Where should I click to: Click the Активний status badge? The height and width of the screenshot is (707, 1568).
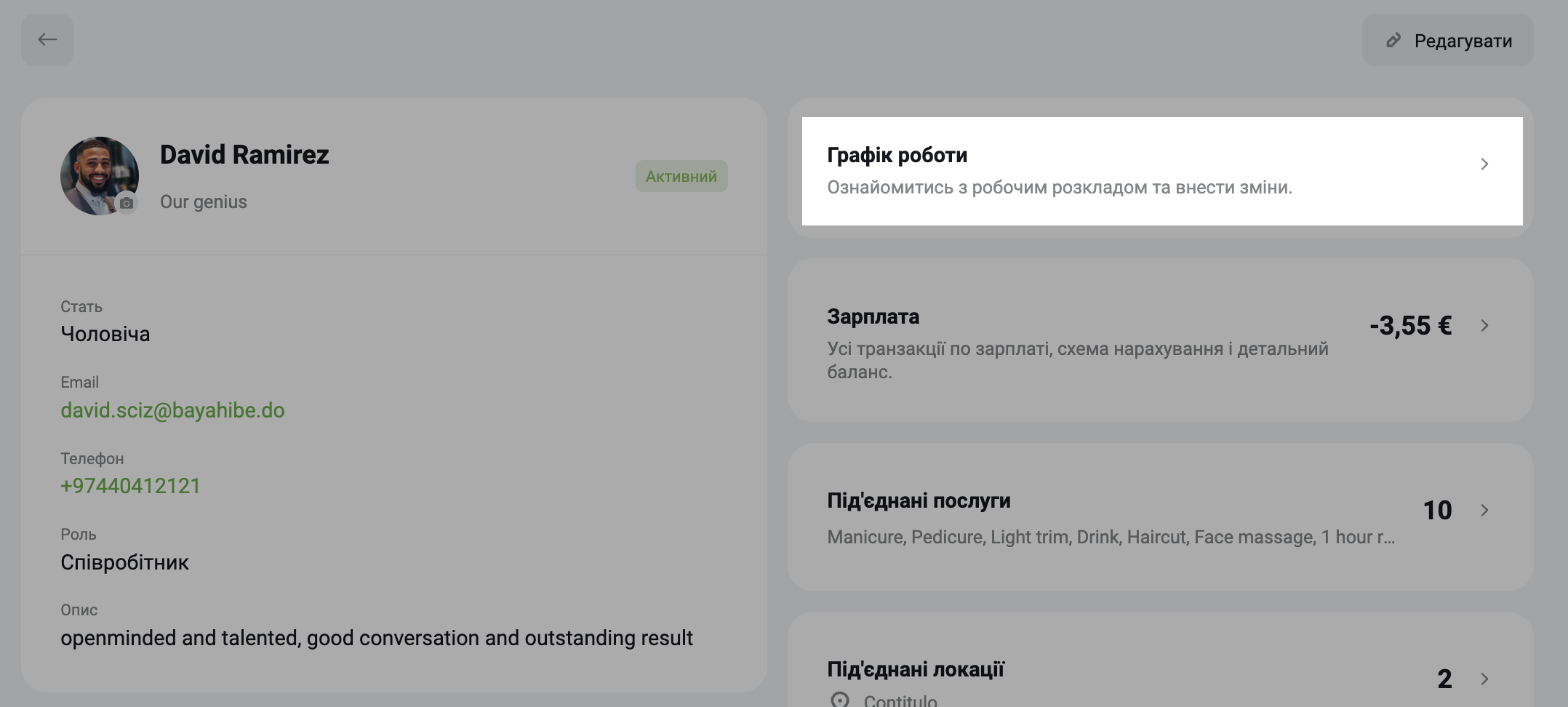[x=681, y=176]
